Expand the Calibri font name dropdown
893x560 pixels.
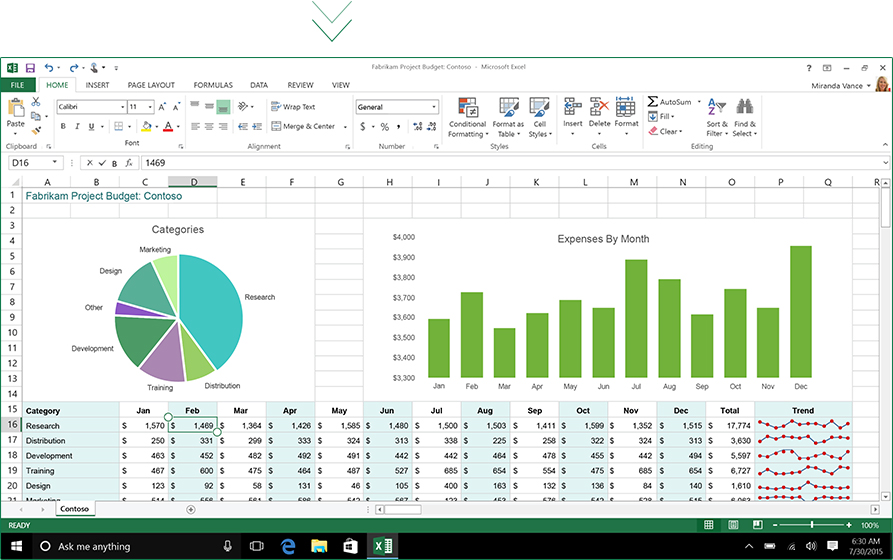point(122,107)
